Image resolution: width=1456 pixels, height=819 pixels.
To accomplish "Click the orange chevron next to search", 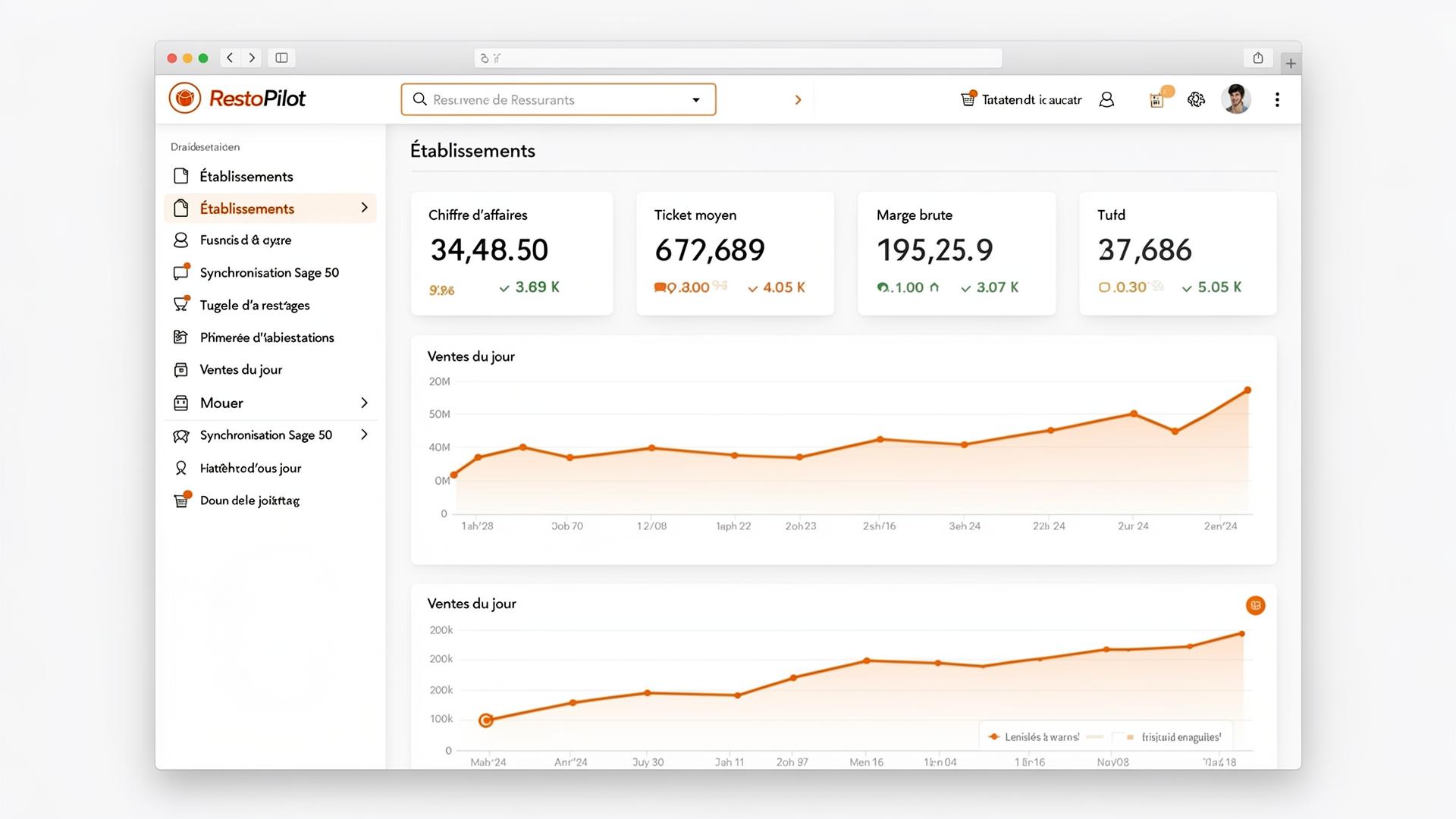I will [798, 100].
